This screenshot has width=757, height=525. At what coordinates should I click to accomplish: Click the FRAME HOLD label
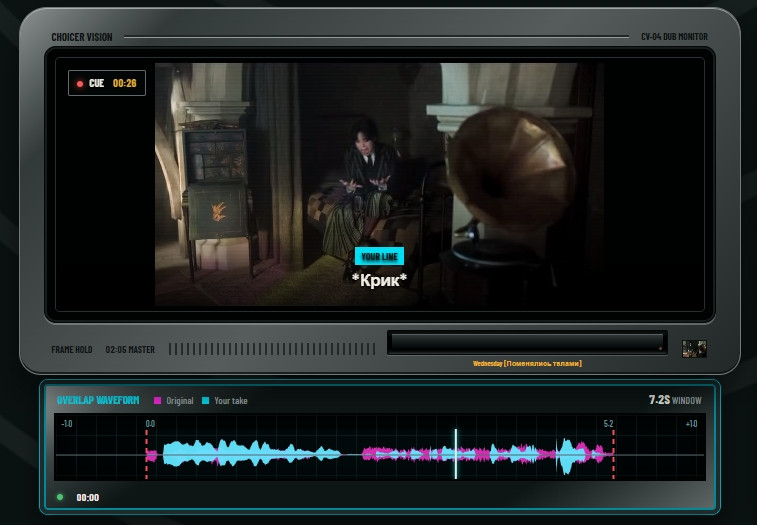(x=72, y=349)
